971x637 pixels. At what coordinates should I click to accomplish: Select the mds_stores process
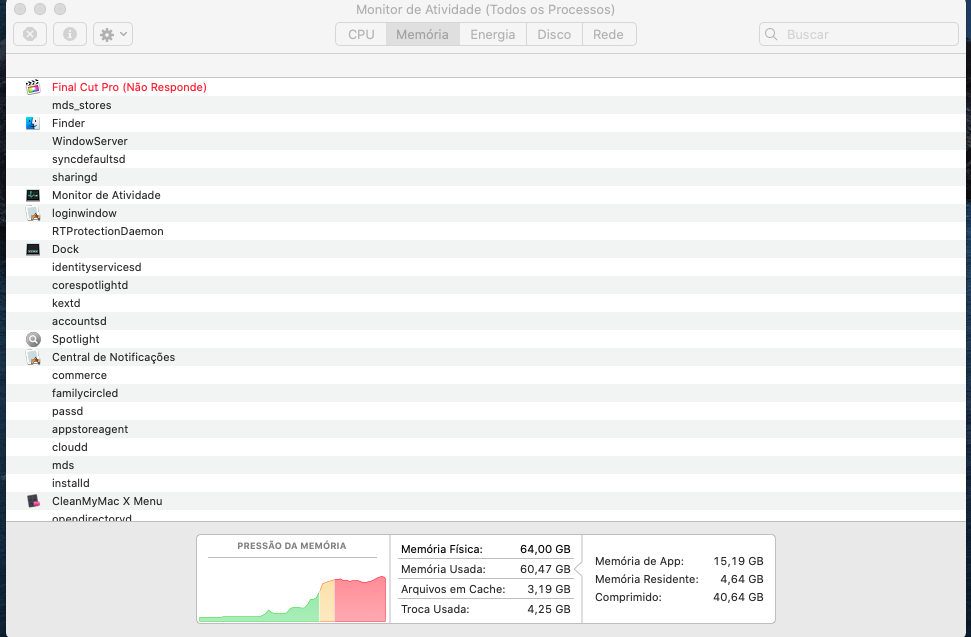82,105
